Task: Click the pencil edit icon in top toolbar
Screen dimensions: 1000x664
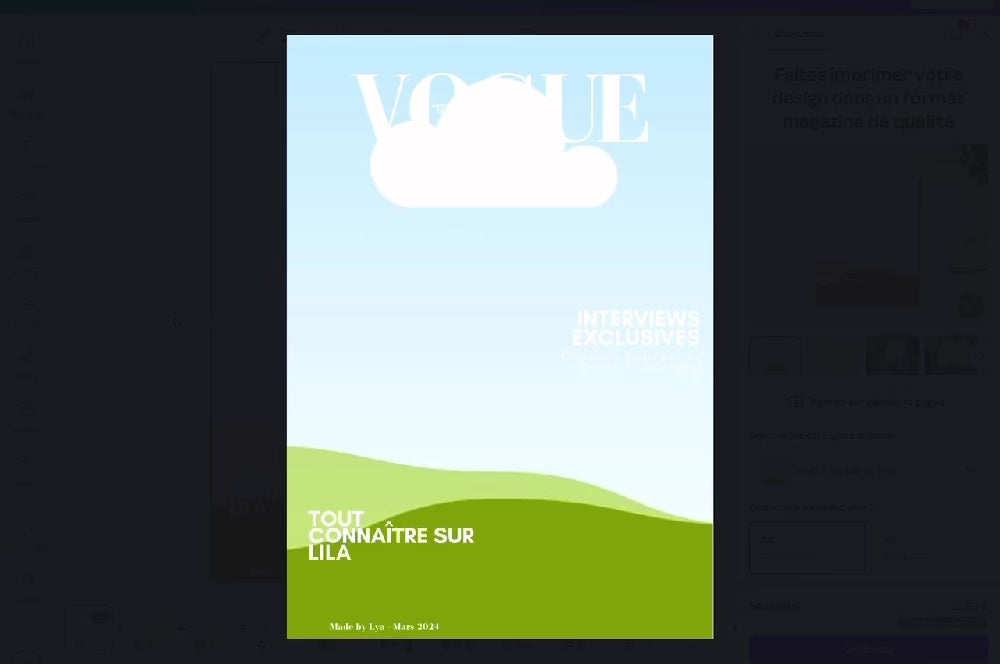Action: [263, 35]
